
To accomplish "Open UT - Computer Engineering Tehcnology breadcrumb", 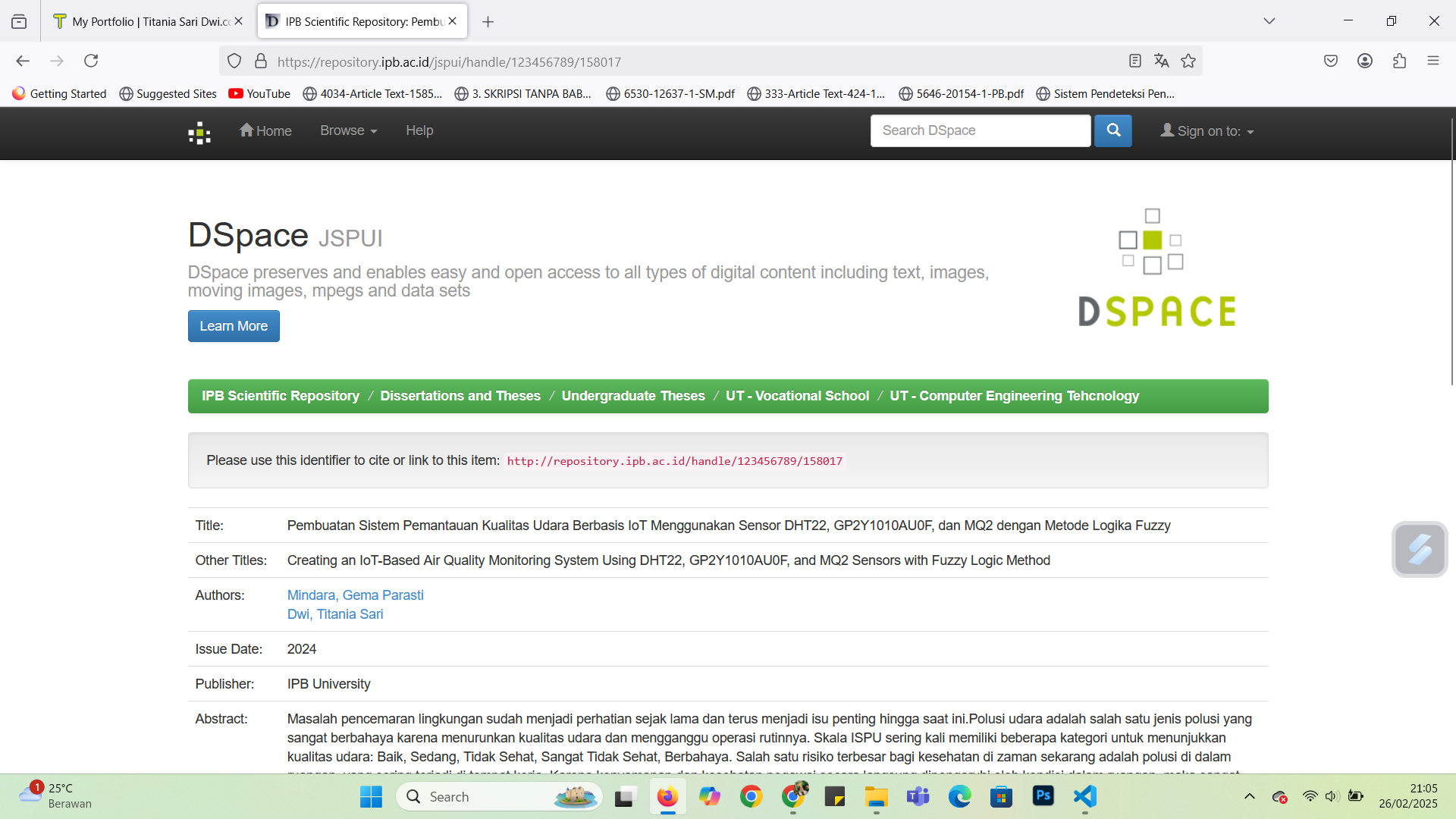I will pyautogui.click(x=1014, y=396).
